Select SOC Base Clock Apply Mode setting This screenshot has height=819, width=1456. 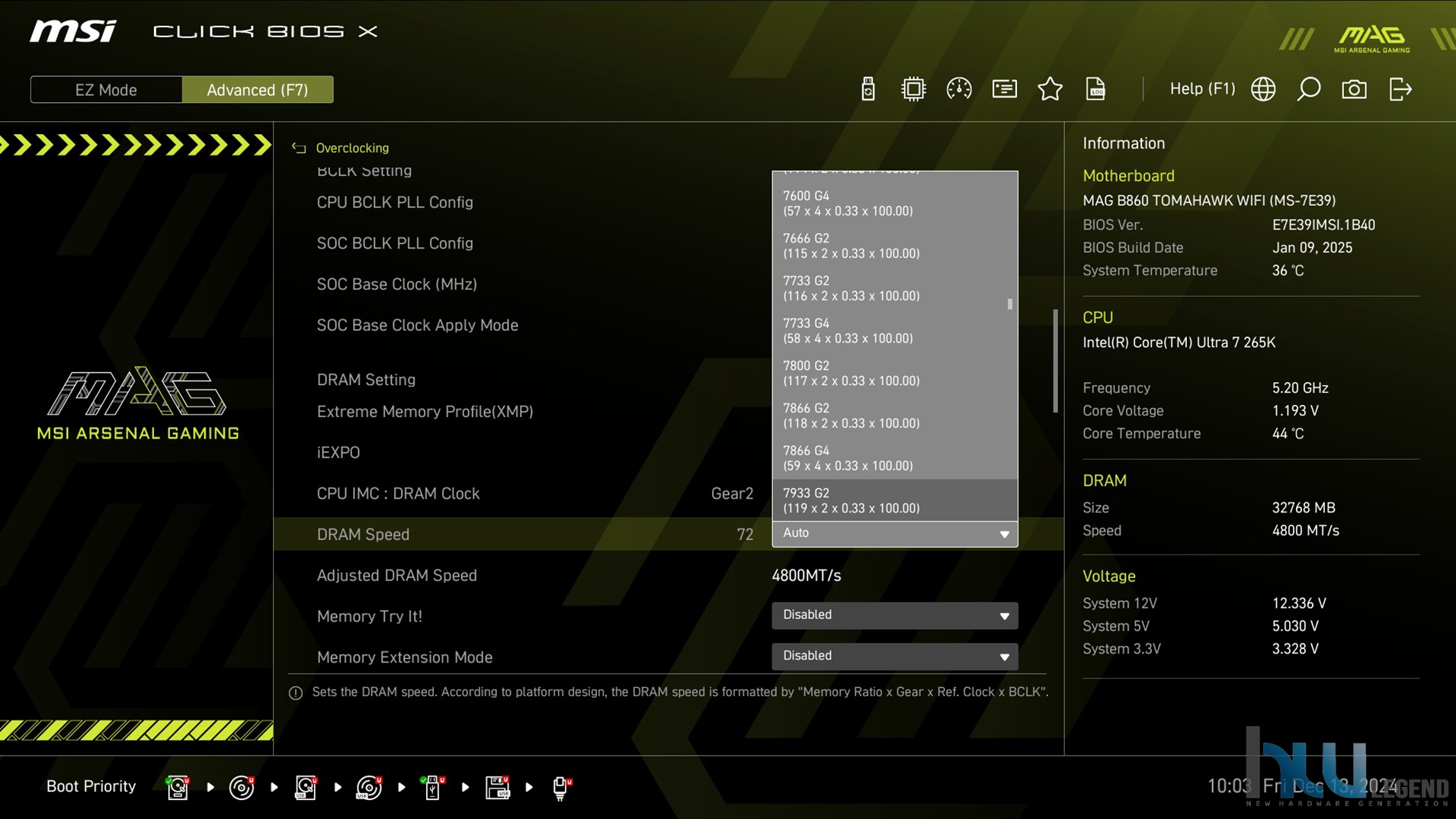pos(417,326)
